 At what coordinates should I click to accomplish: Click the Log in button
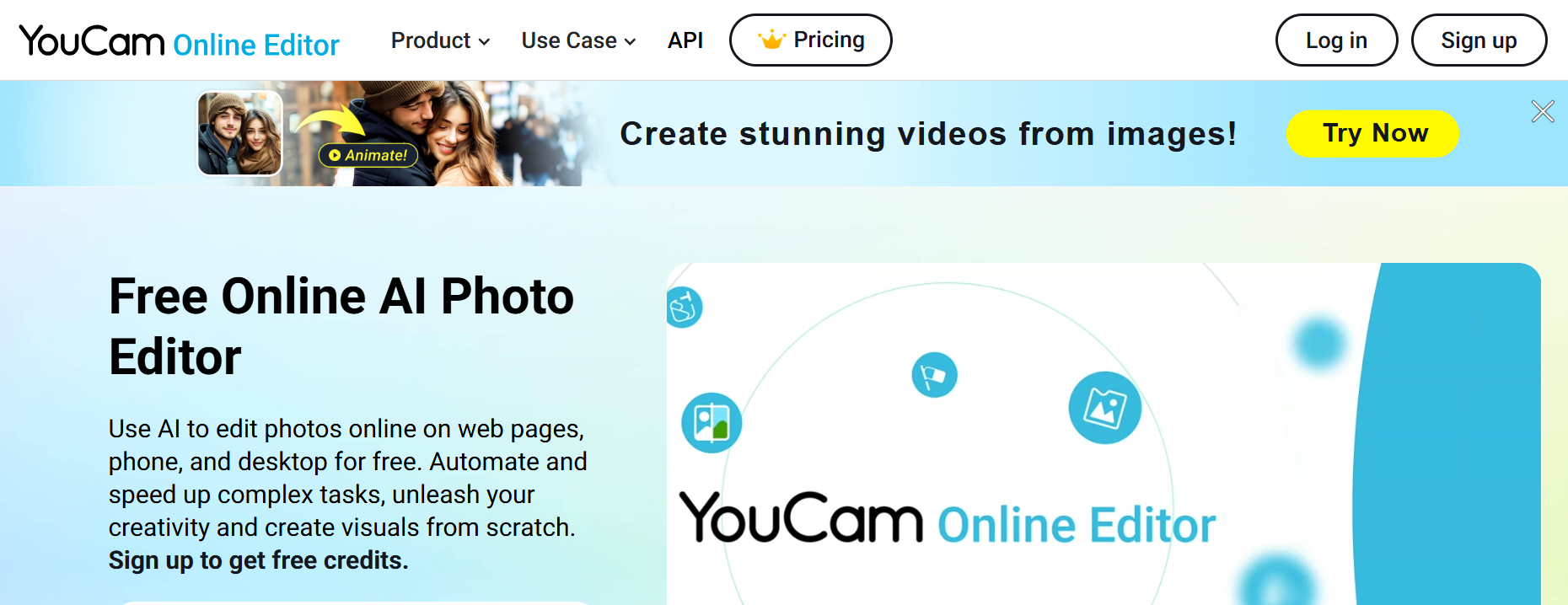pyautogui.click(x=1336, y=40)
